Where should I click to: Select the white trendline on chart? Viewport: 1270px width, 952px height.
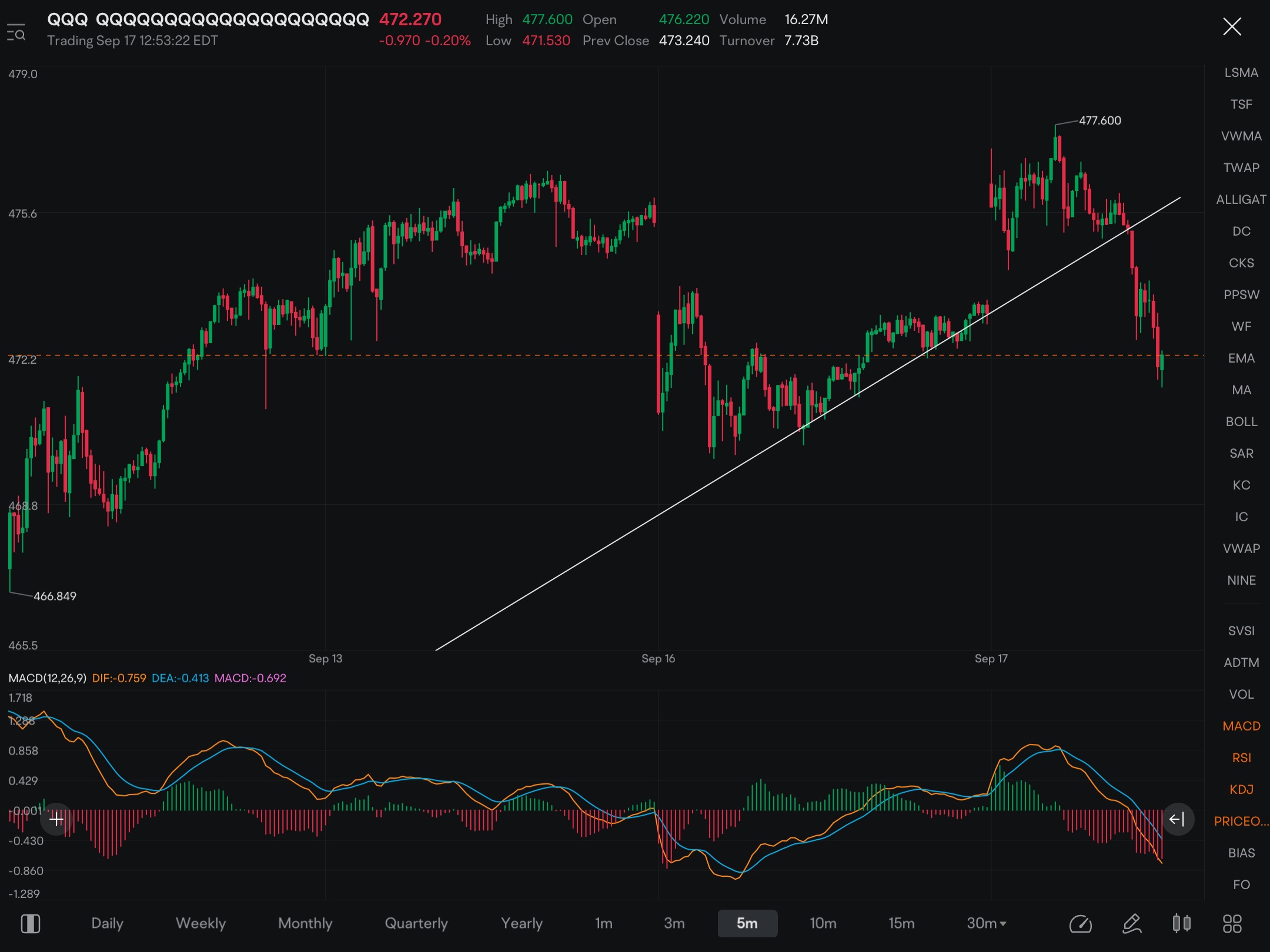[808, 424]
